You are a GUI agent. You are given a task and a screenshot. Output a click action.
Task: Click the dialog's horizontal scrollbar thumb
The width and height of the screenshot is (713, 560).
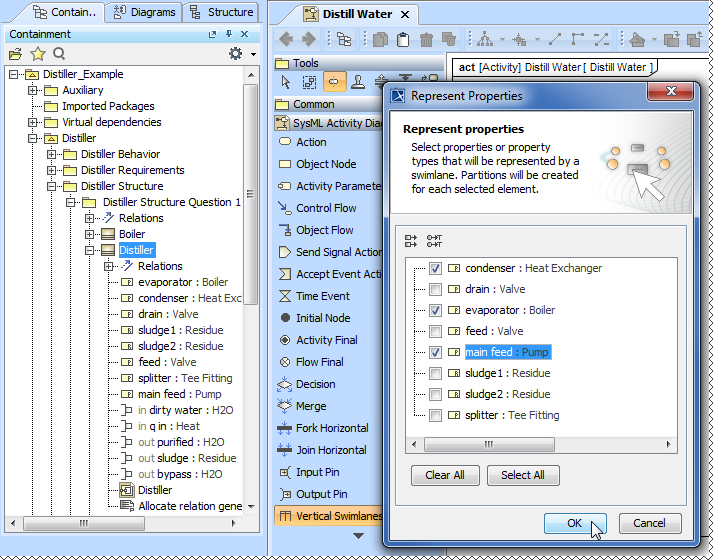[x=489, y=444]
